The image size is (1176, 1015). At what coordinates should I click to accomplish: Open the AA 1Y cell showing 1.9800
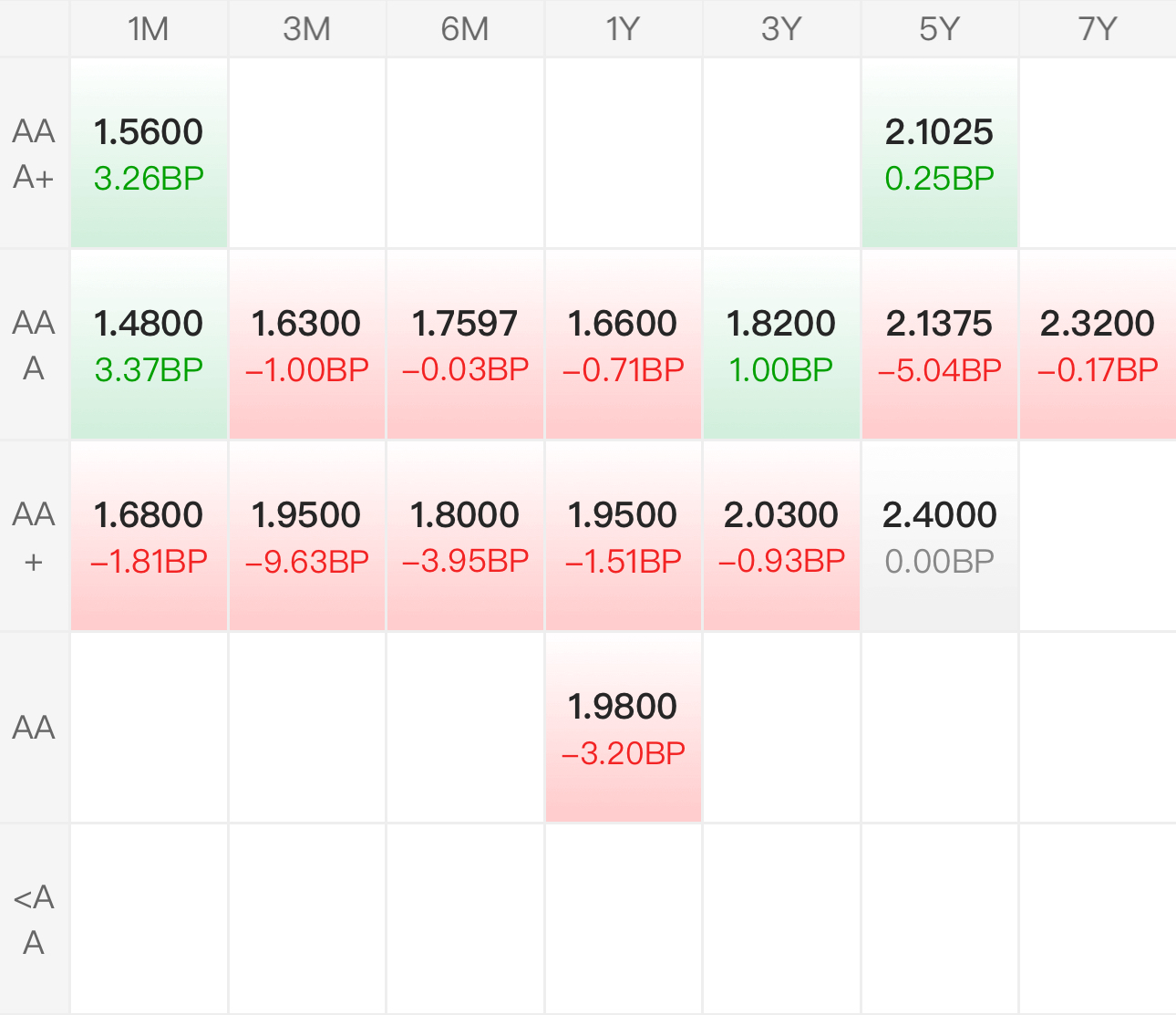coord(624,729)
